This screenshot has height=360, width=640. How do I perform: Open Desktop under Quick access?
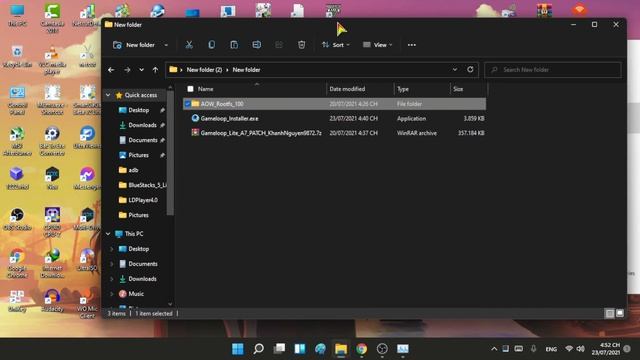click(138, 110)
